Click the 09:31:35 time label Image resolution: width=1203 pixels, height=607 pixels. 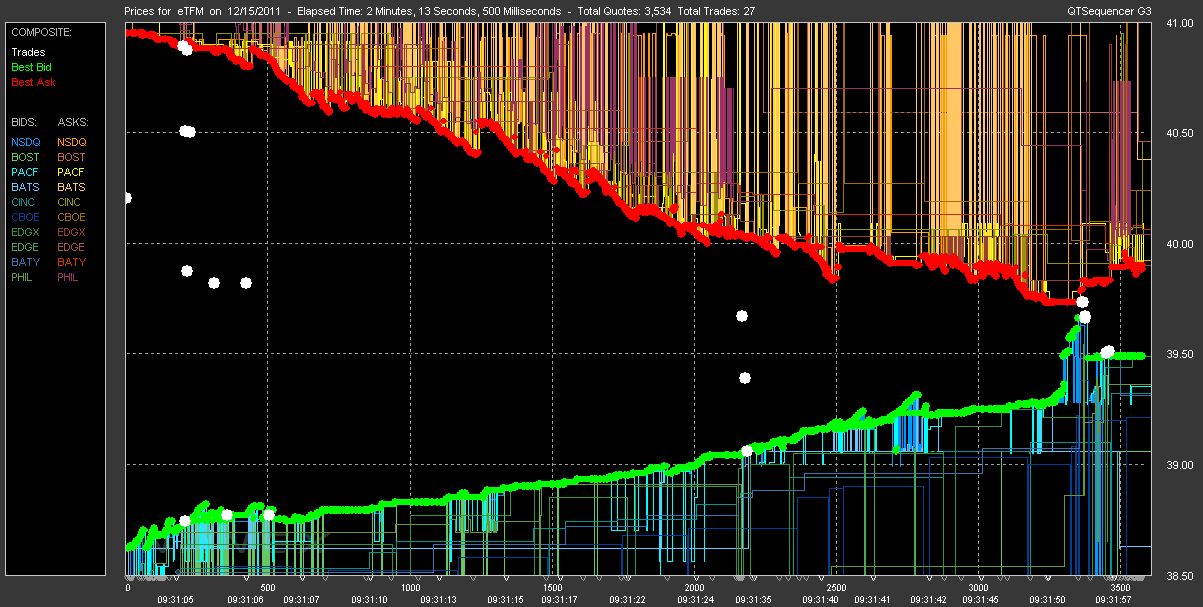[754, 600]
